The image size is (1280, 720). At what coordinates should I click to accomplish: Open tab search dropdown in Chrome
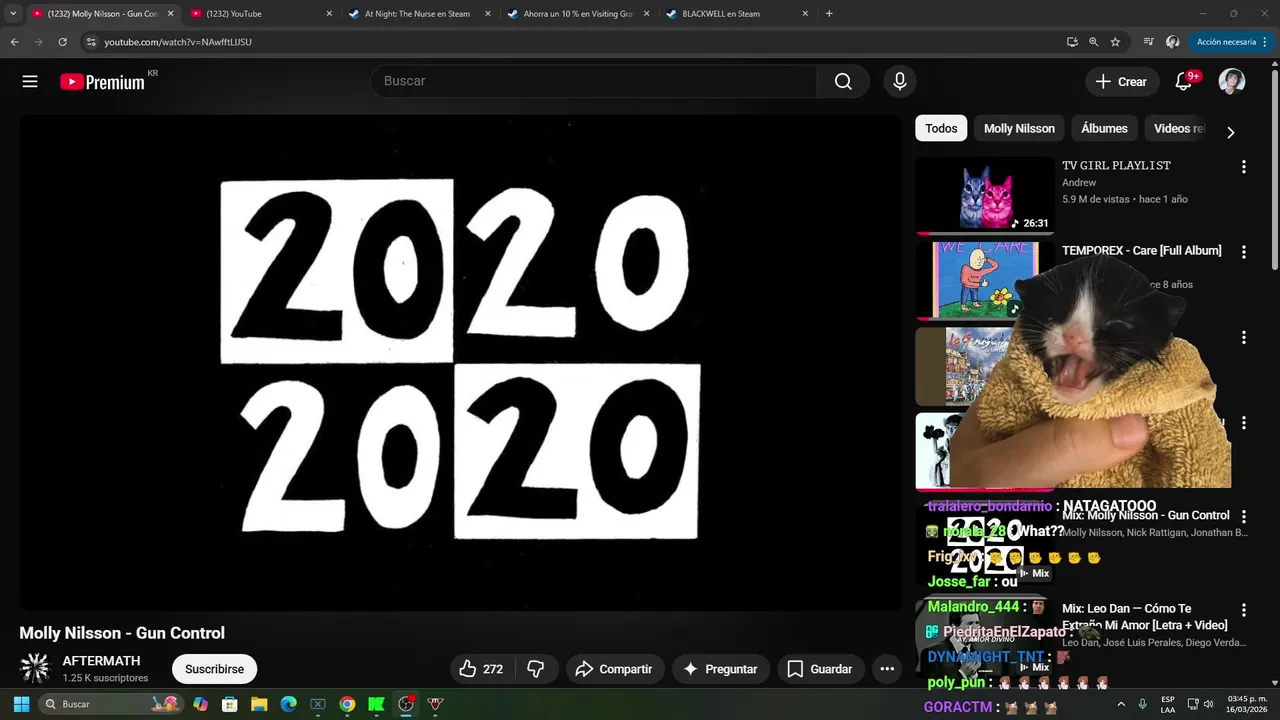[x=13, y=14]
